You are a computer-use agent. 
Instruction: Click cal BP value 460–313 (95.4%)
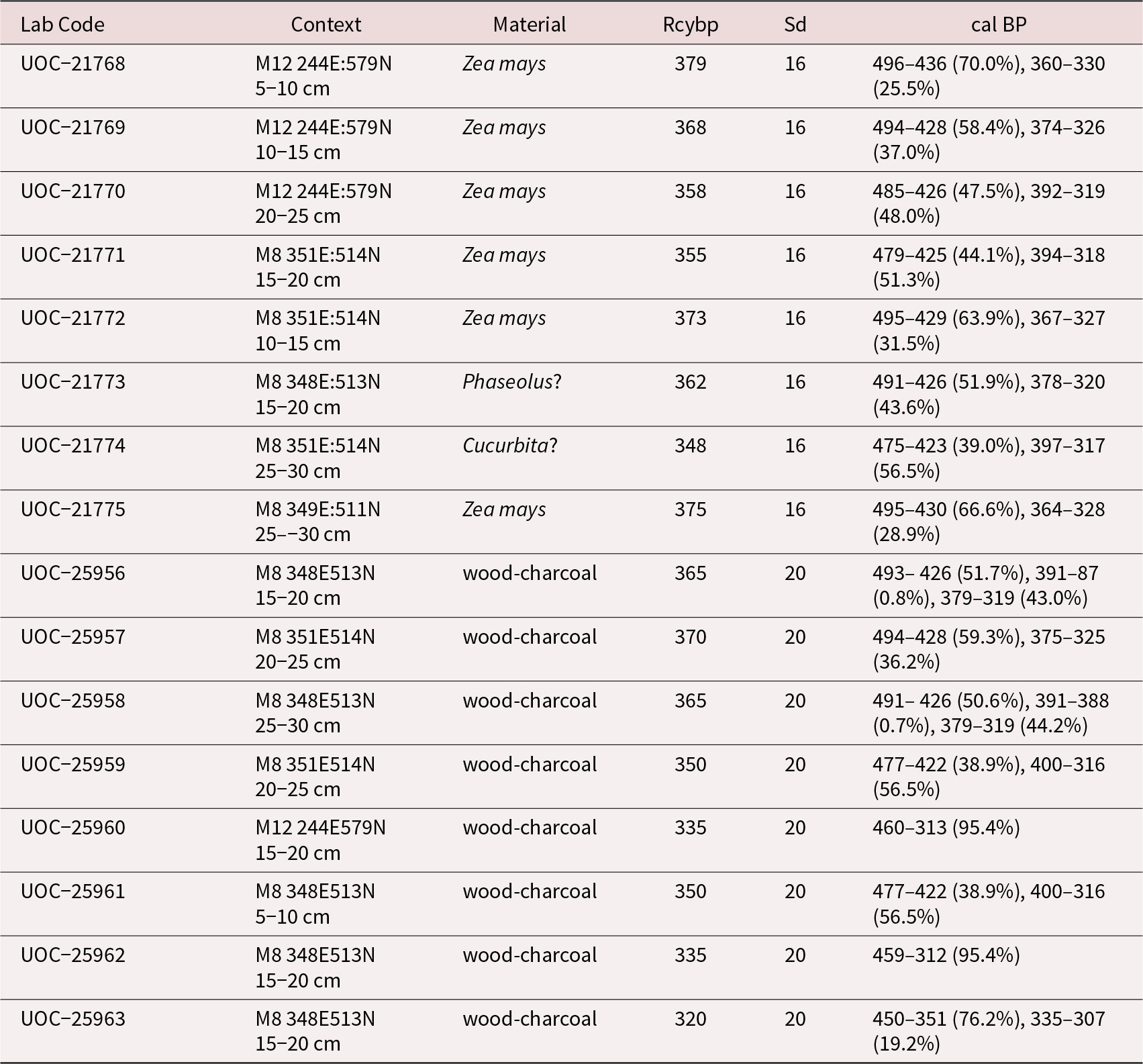(x=946, y=828)
